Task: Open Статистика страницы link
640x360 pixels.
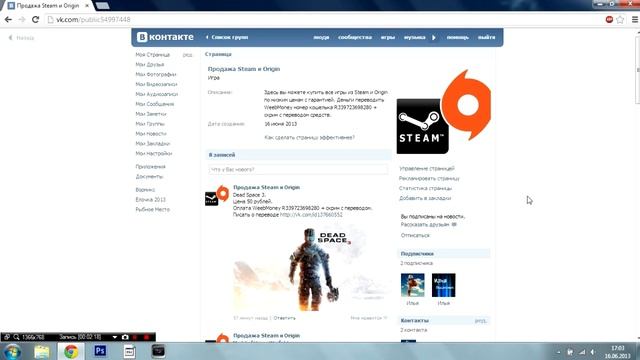Action: coord(425,188)
